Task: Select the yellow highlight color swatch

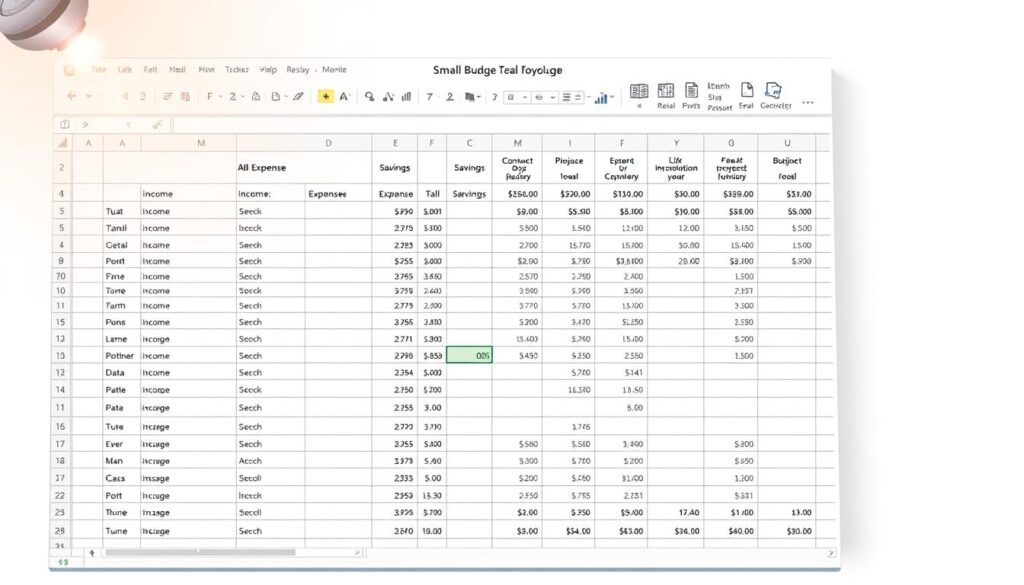Action: click(326, 96)
